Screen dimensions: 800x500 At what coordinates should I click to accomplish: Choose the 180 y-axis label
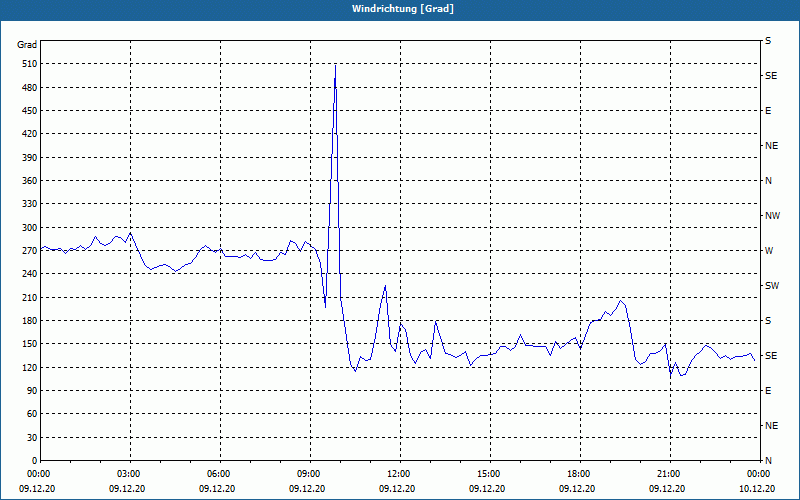[30, 321]
